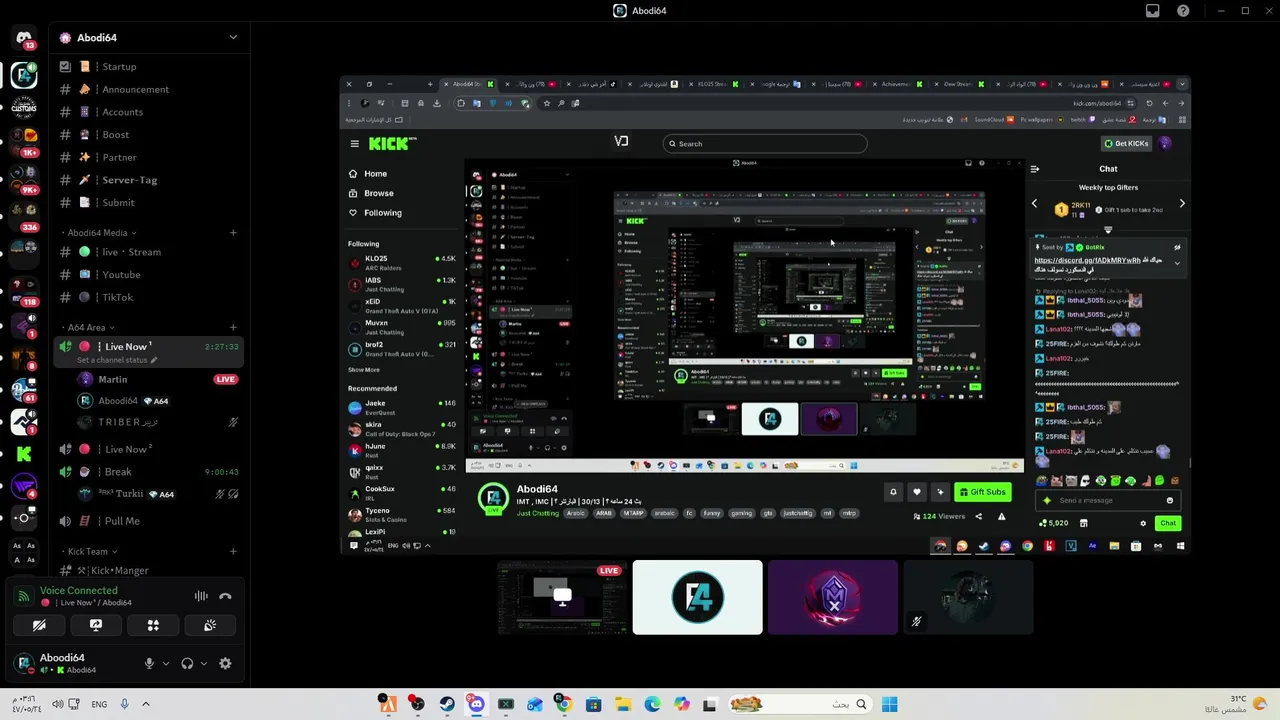Select the A4 logo participant tile

point(697,597)
